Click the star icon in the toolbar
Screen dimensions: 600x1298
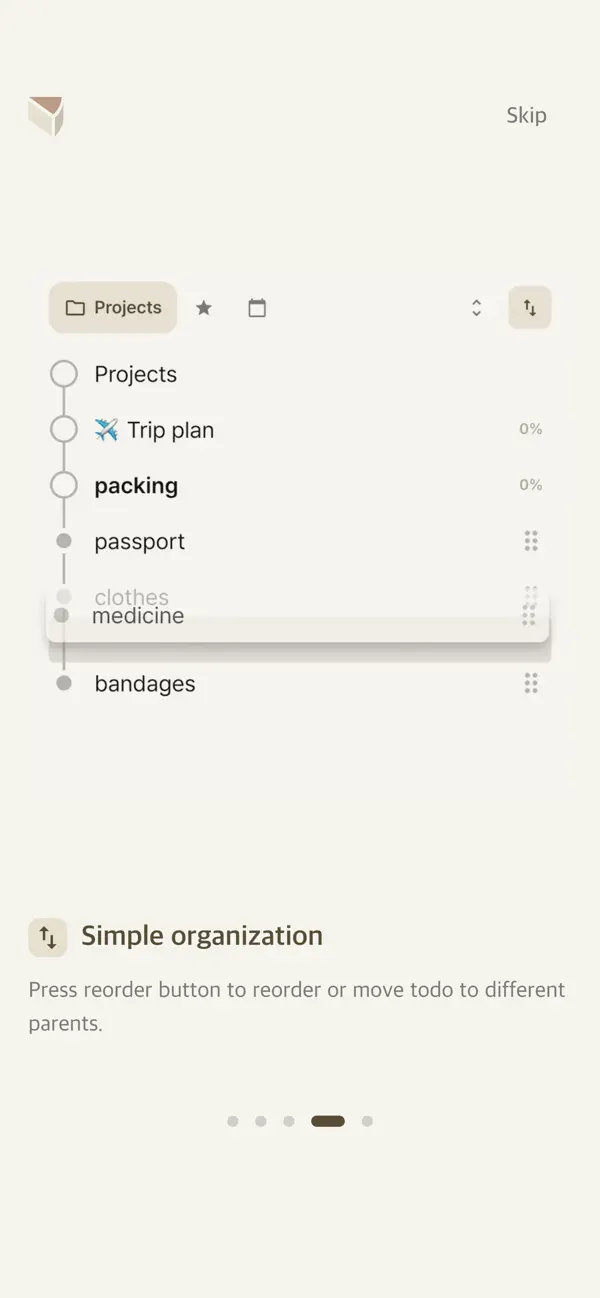[x=204, y=308]
